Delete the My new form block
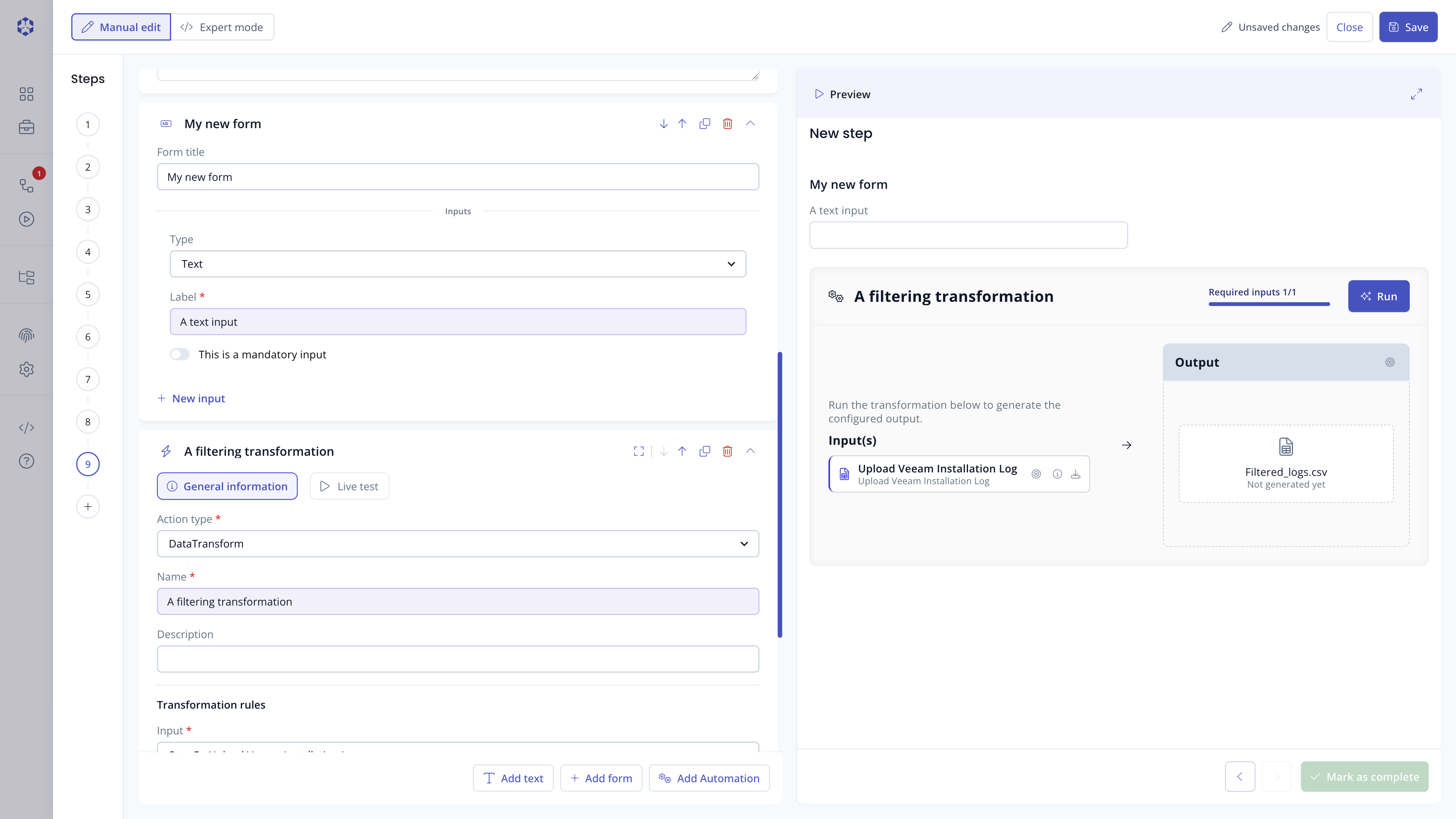 (x=728, y=124)
